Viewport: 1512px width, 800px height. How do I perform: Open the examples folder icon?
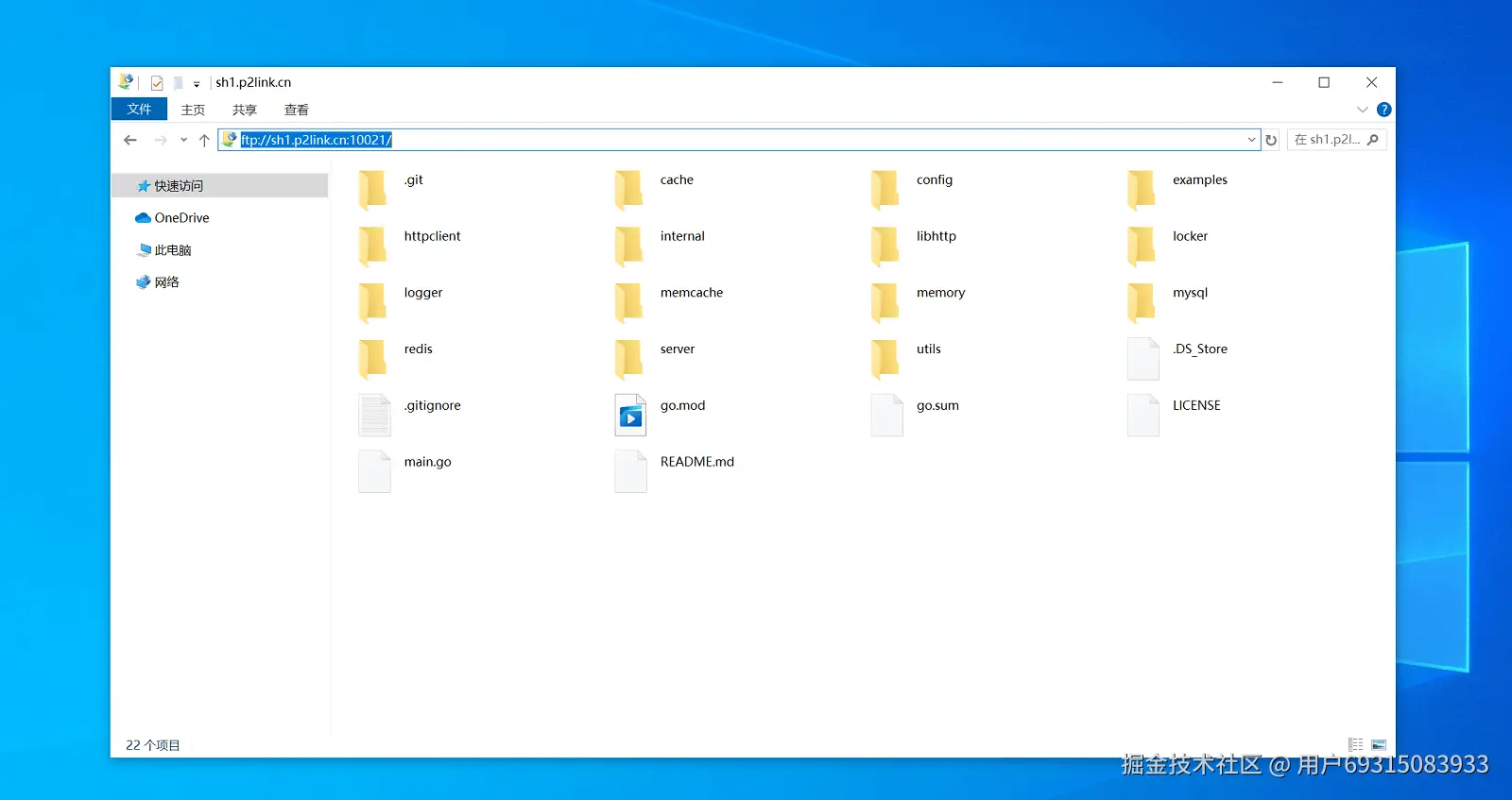click(x=1142, y=189)
